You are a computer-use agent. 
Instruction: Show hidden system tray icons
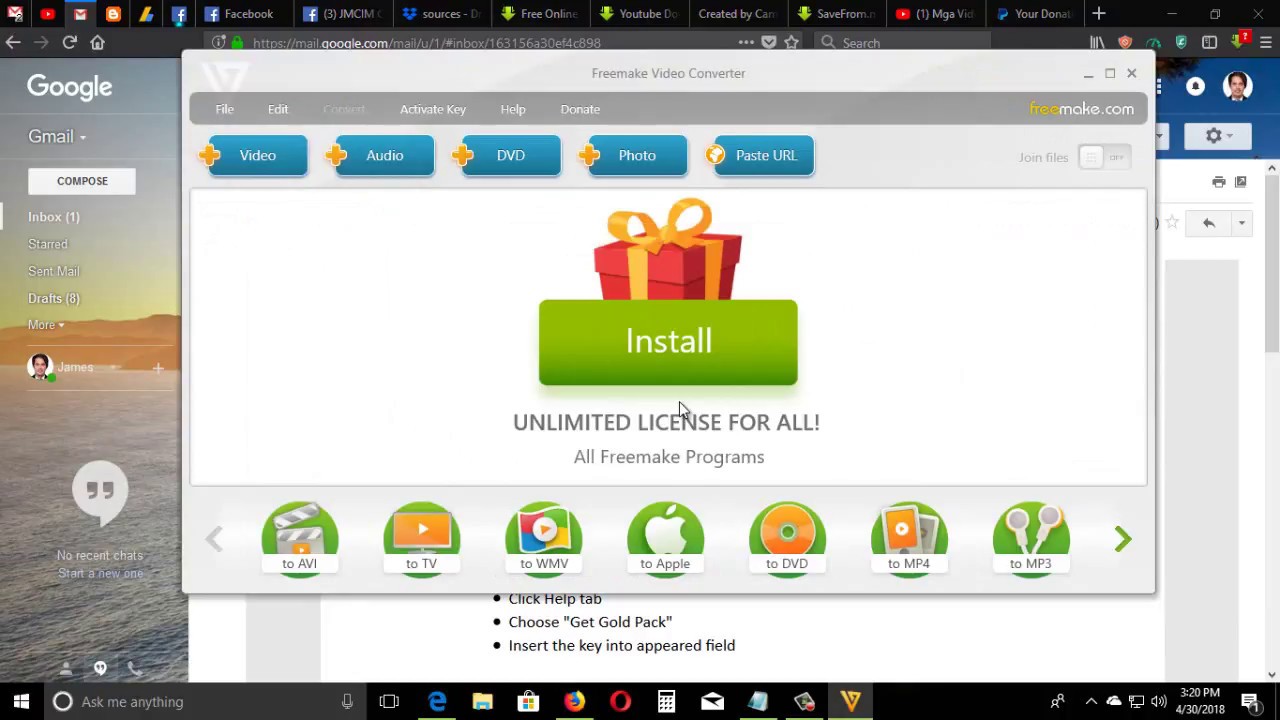1091,701
